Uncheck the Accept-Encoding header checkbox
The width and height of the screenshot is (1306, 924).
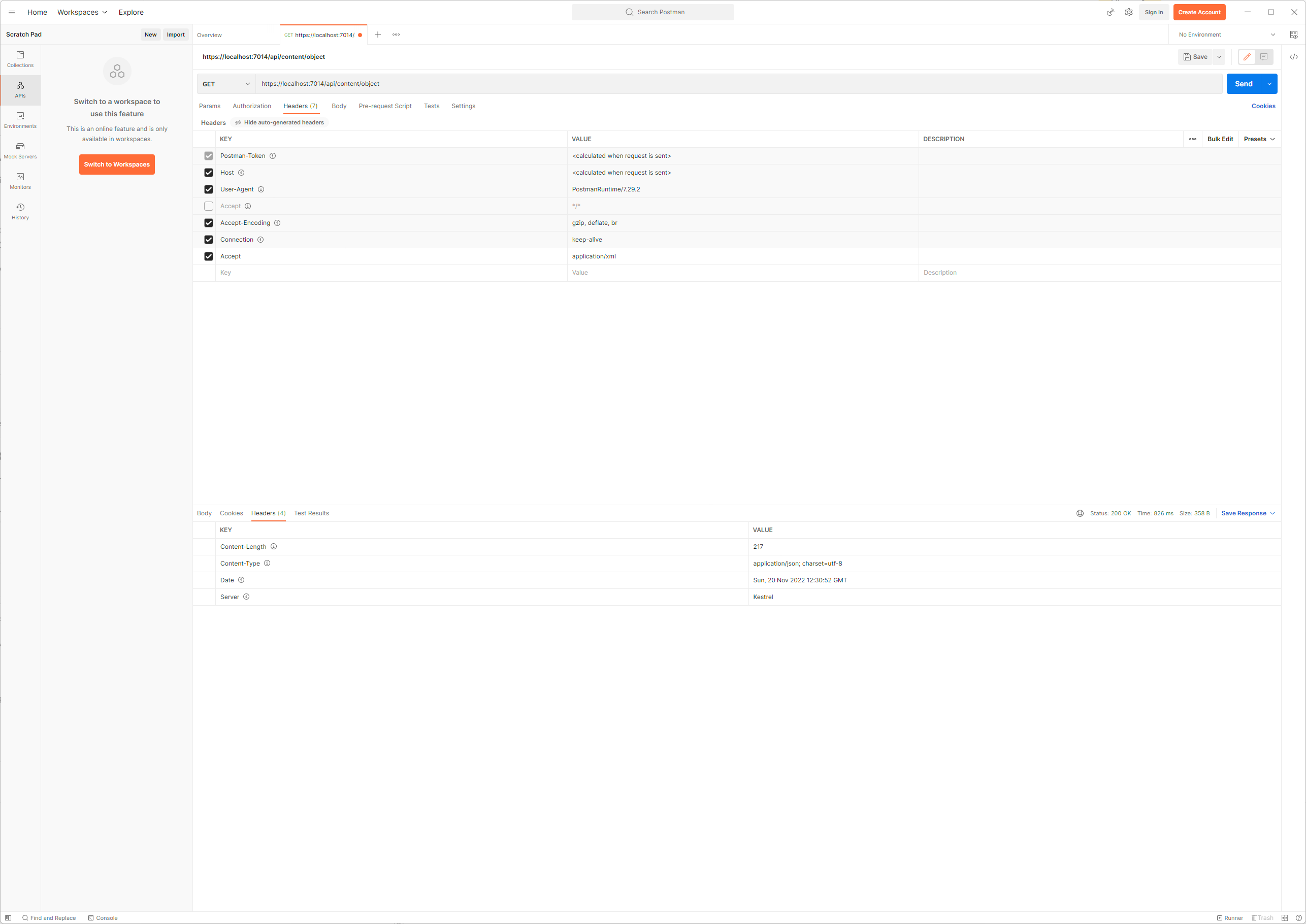click(208, 223)
